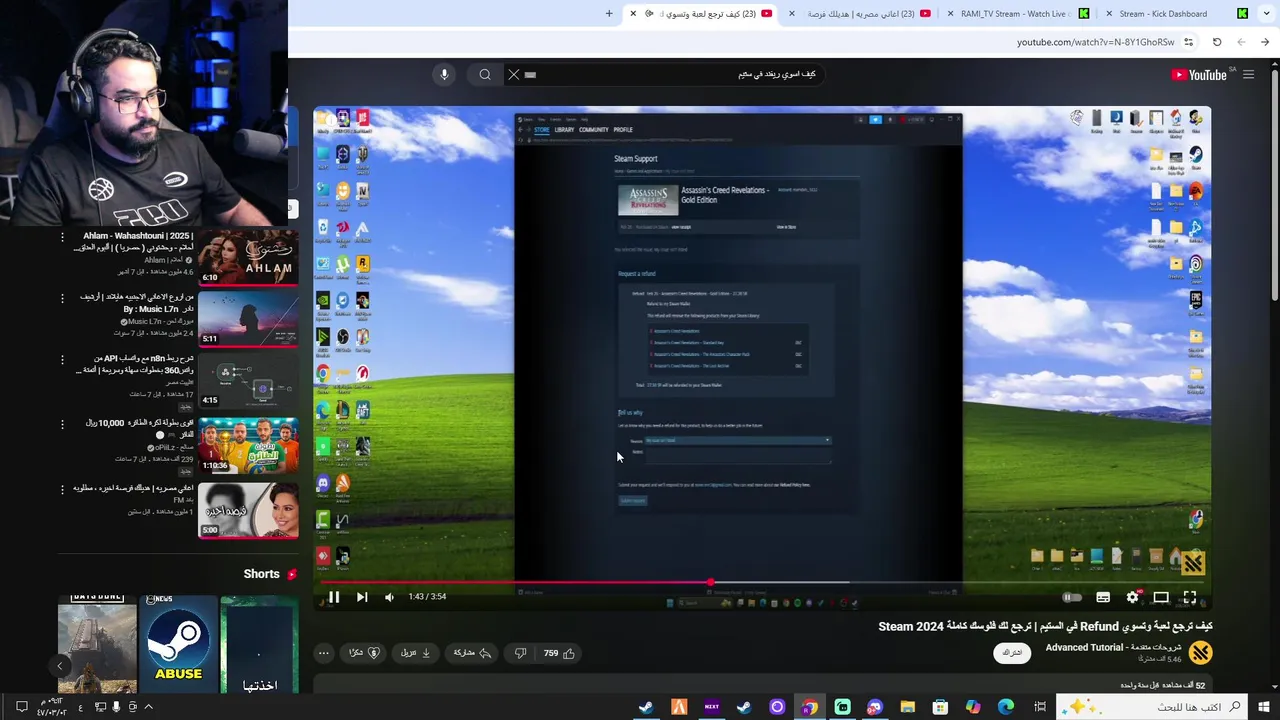The image size is (1280, 720).
Task: Click the youtube.com address bar URL
Action: 1095,42
